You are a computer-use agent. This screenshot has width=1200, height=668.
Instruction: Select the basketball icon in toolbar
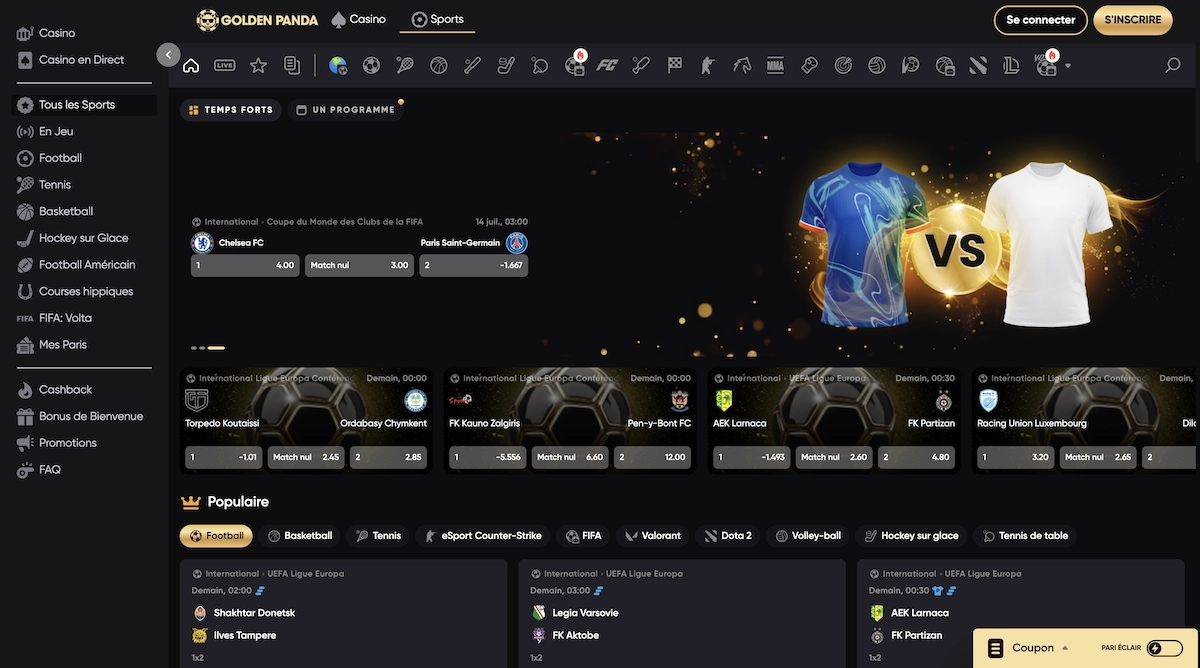tap(439, 66)
